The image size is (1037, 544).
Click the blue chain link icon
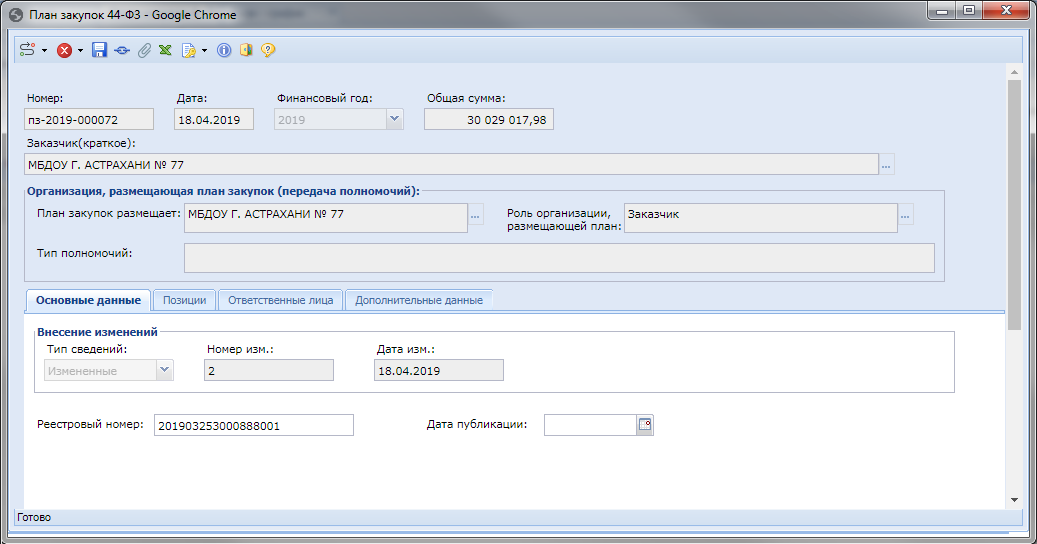122,50
